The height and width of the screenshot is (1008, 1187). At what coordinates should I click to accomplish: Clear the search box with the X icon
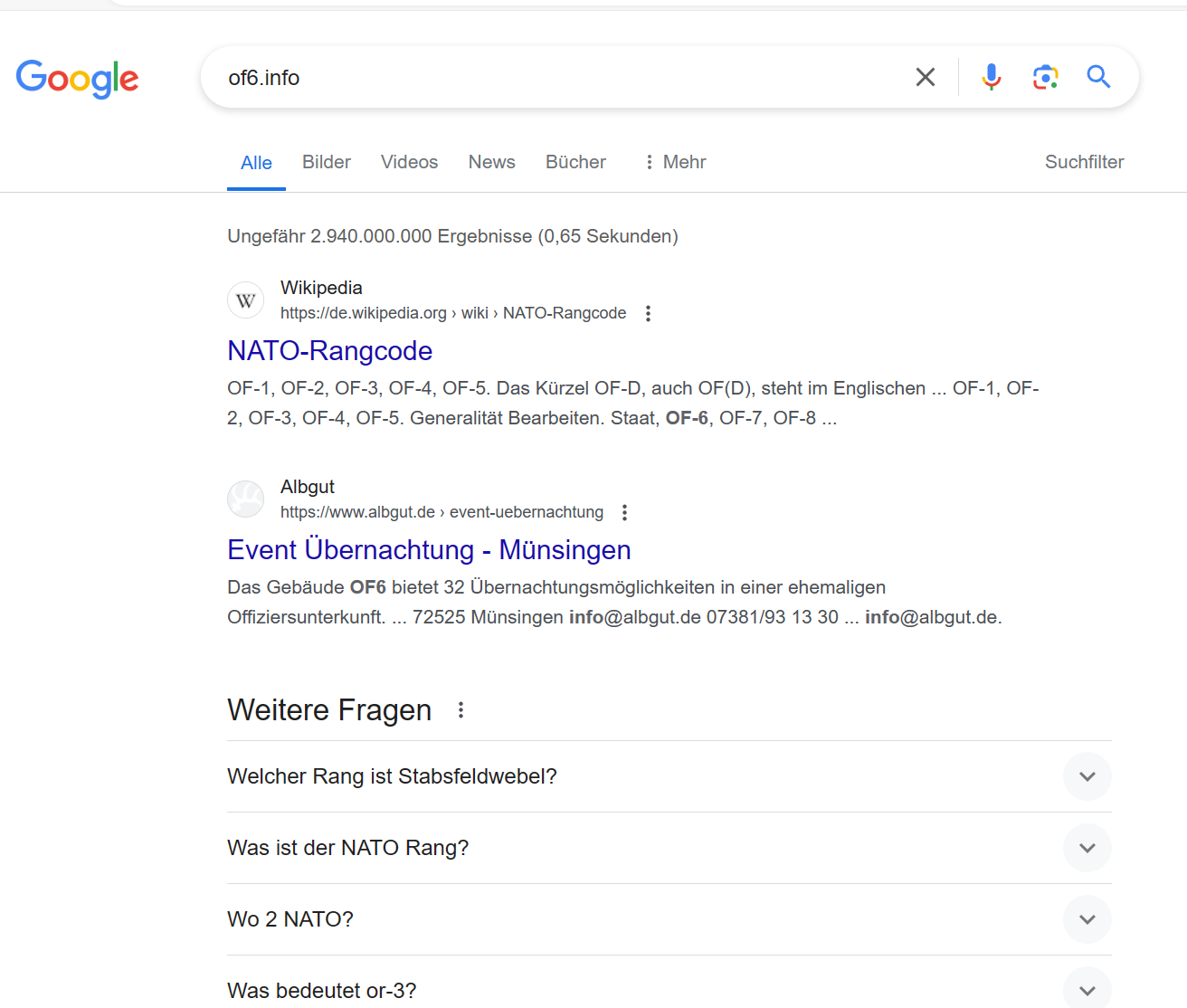coord(926,77)
